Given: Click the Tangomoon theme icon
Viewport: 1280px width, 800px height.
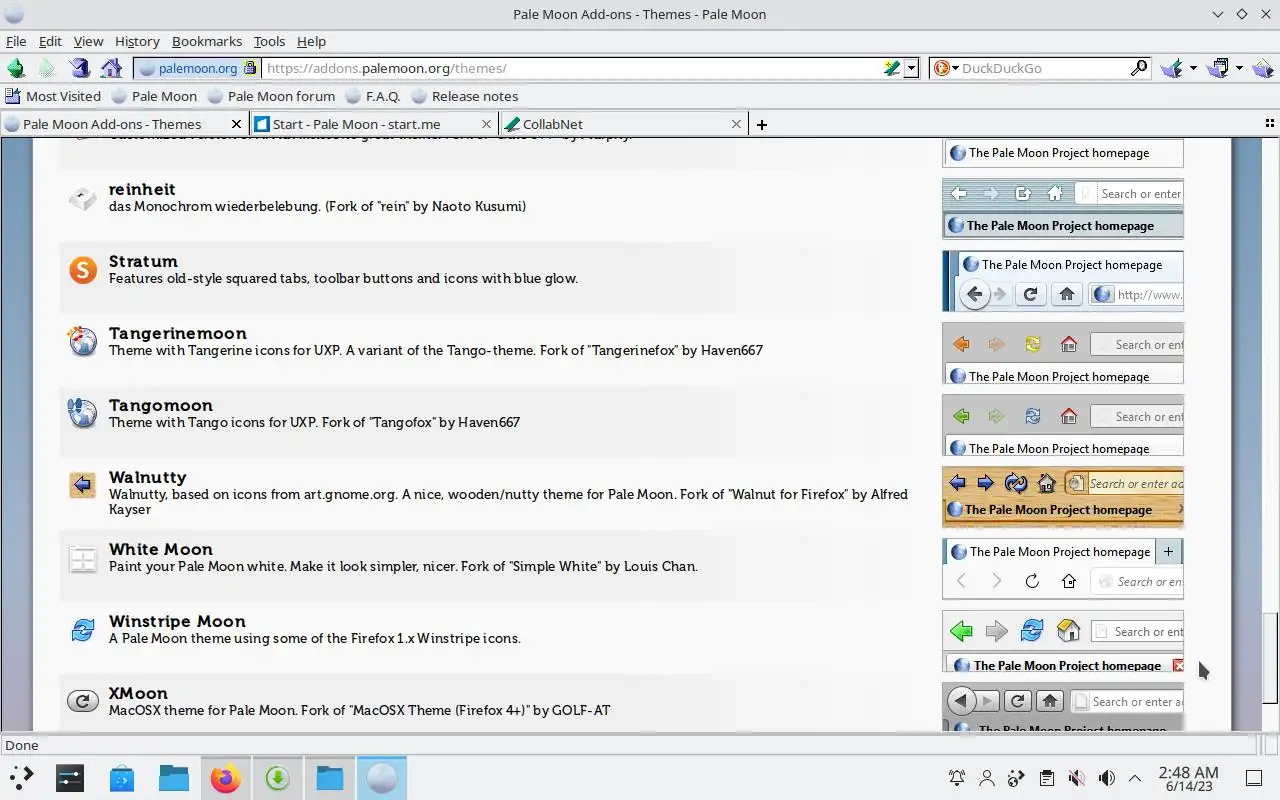Looking at the screenshot, I should (x=83, y=413).
